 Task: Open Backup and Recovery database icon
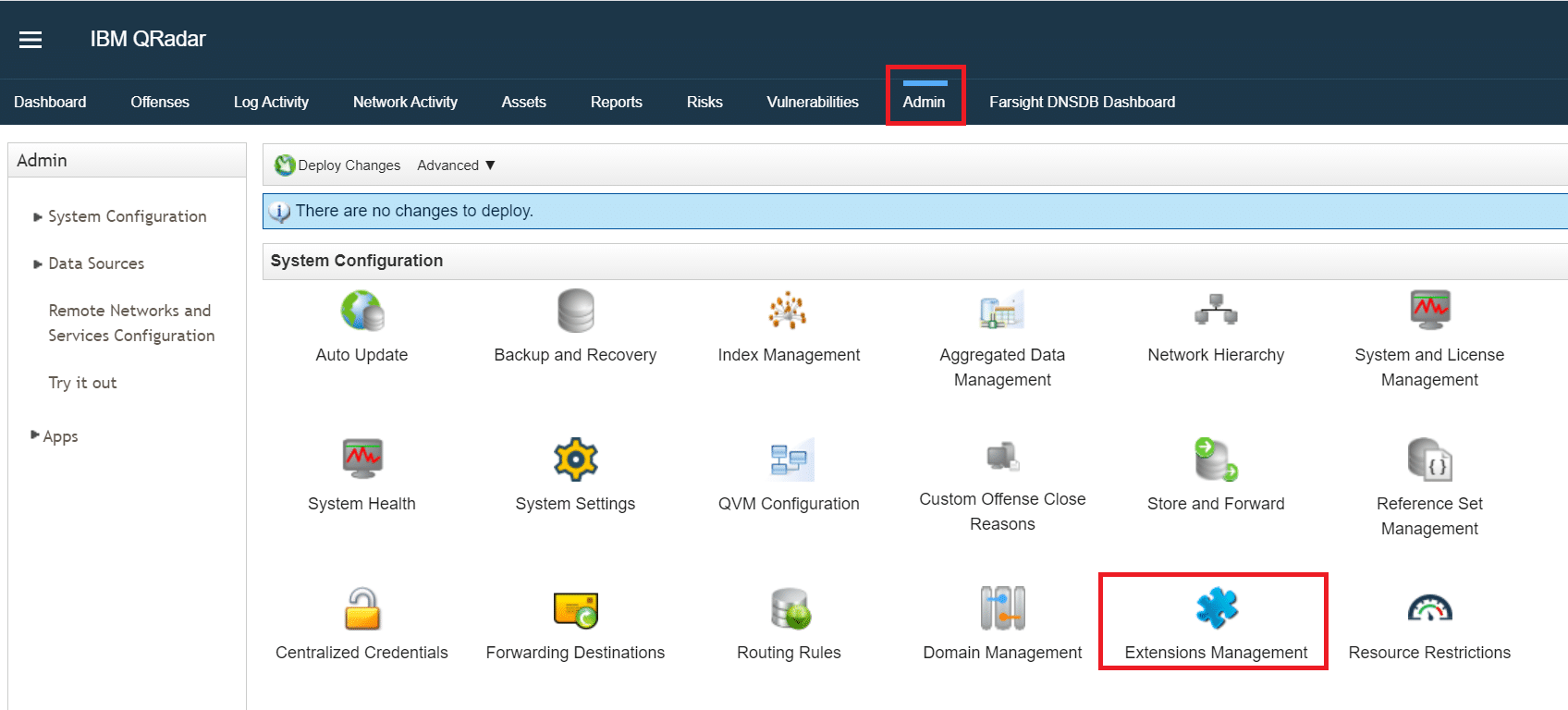576,311
